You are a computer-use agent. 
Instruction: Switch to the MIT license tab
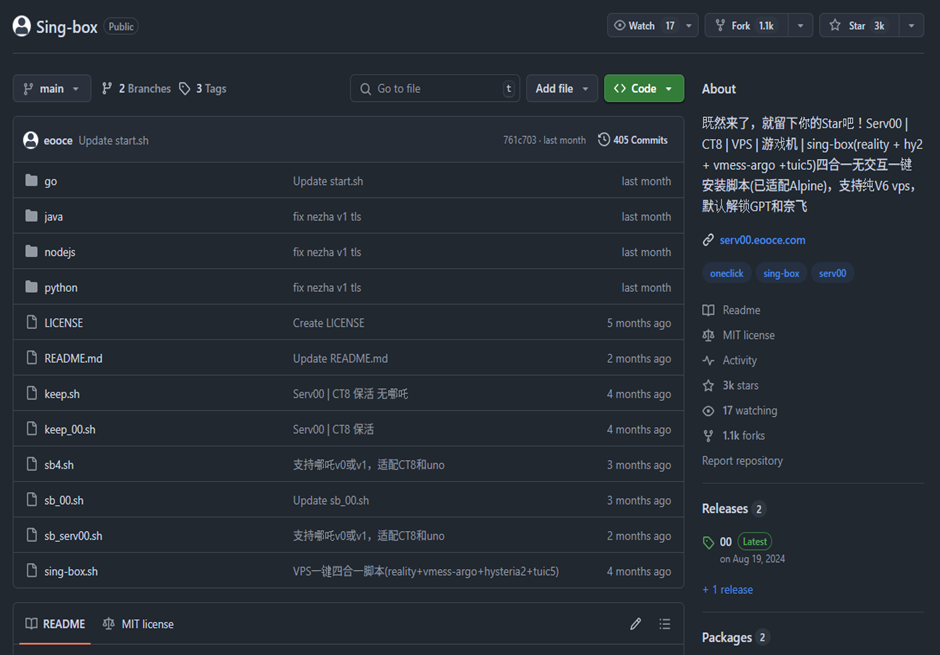point(138,624)
